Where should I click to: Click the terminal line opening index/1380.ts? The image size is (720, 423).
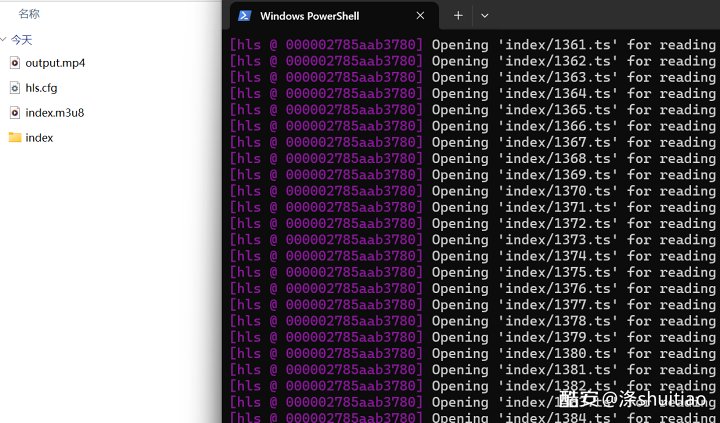[472, 353]
